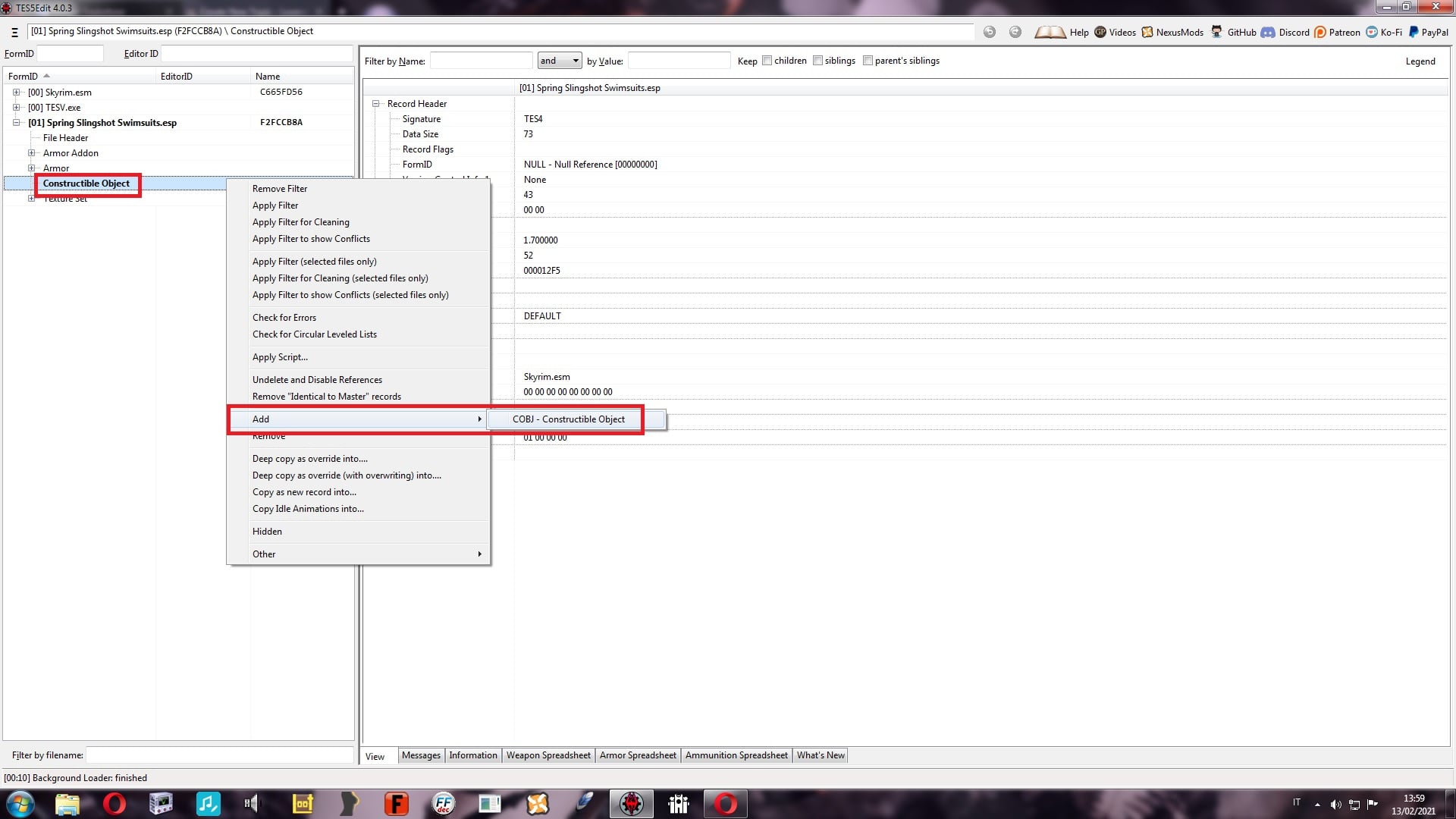Viewport: 1456px width, 819px height.
Task: Open the music note taskbar icon
Action: 208,804
